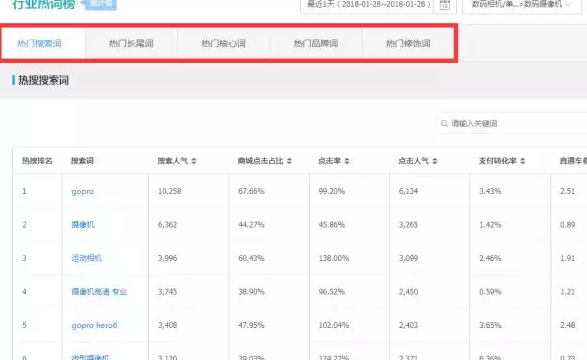The height and width of the screenshot is (360, 587).
Task: Click the 行业热词榜 page title
Action: pos(43,4)
